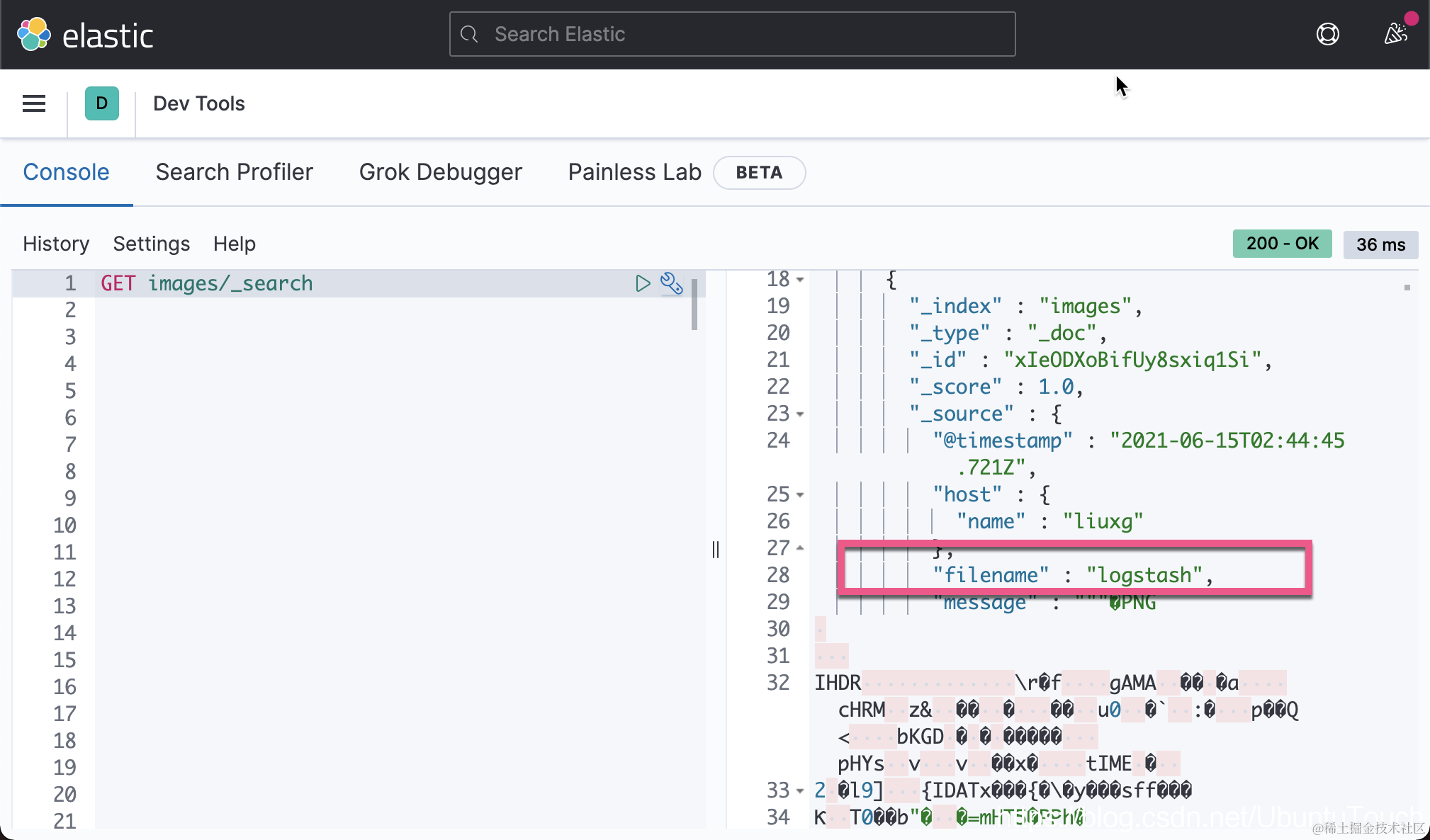Viewport: 1430px width, 840px height.
Task: Click the Elastic logo icon
Action: click(x=34, y=35)
